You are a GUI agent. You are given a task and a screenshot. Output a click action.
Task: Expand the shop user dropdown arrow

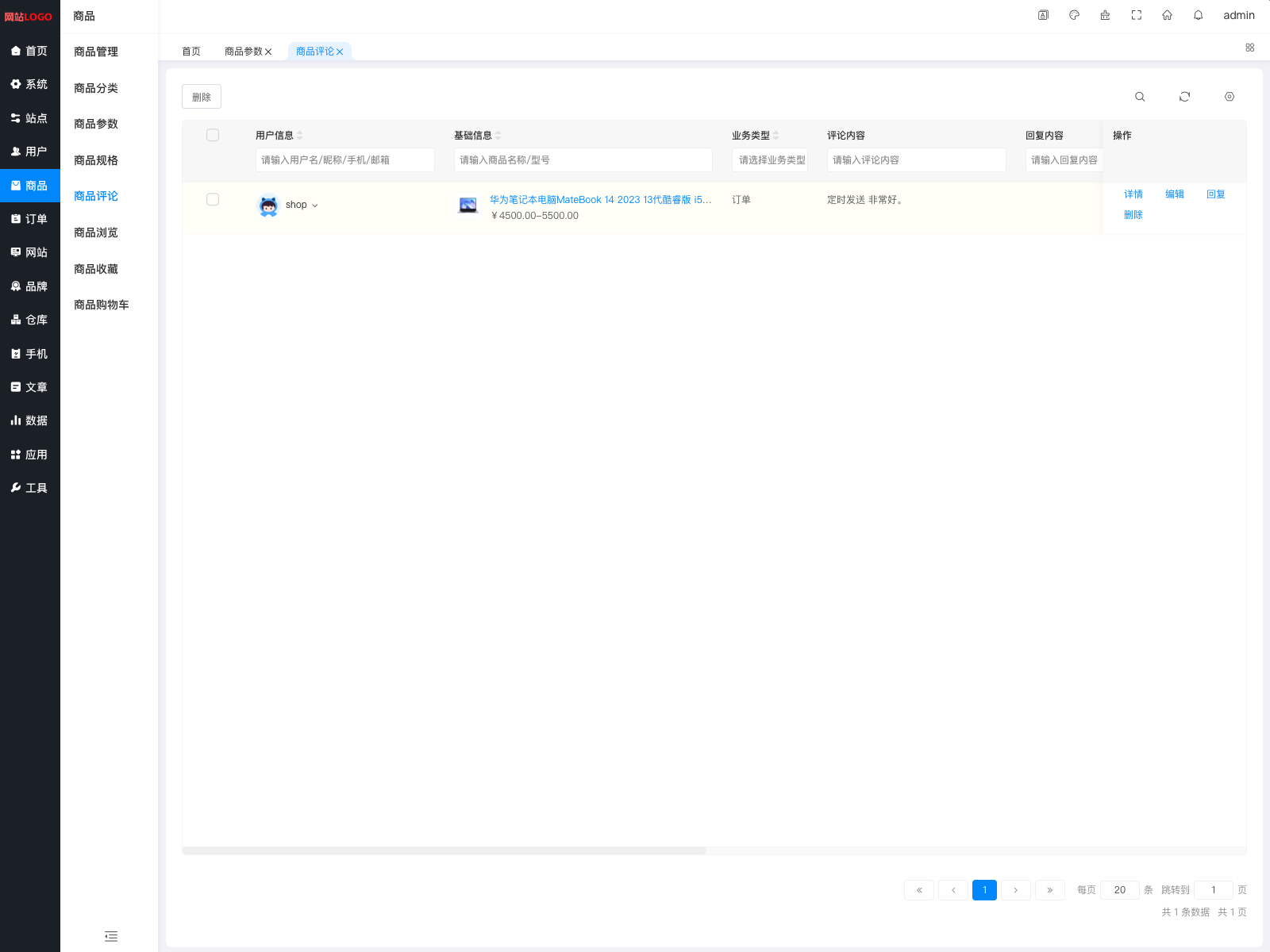pos(315,205)
